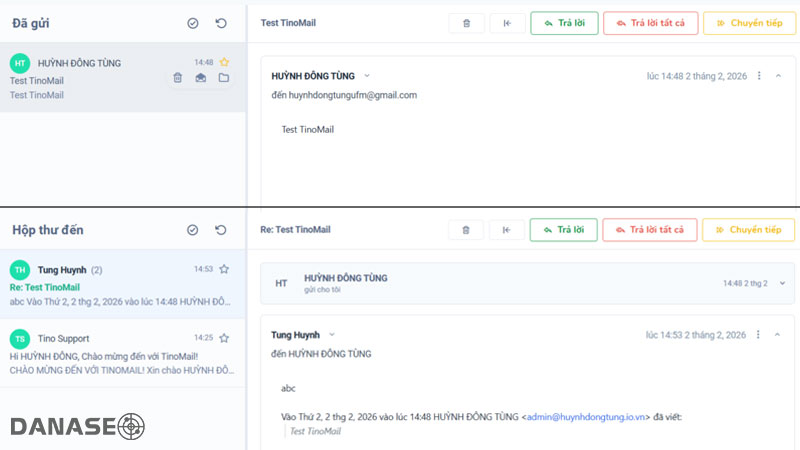
Task: Refresh the Hộp thư đến list
Action: tap(220, 230)
